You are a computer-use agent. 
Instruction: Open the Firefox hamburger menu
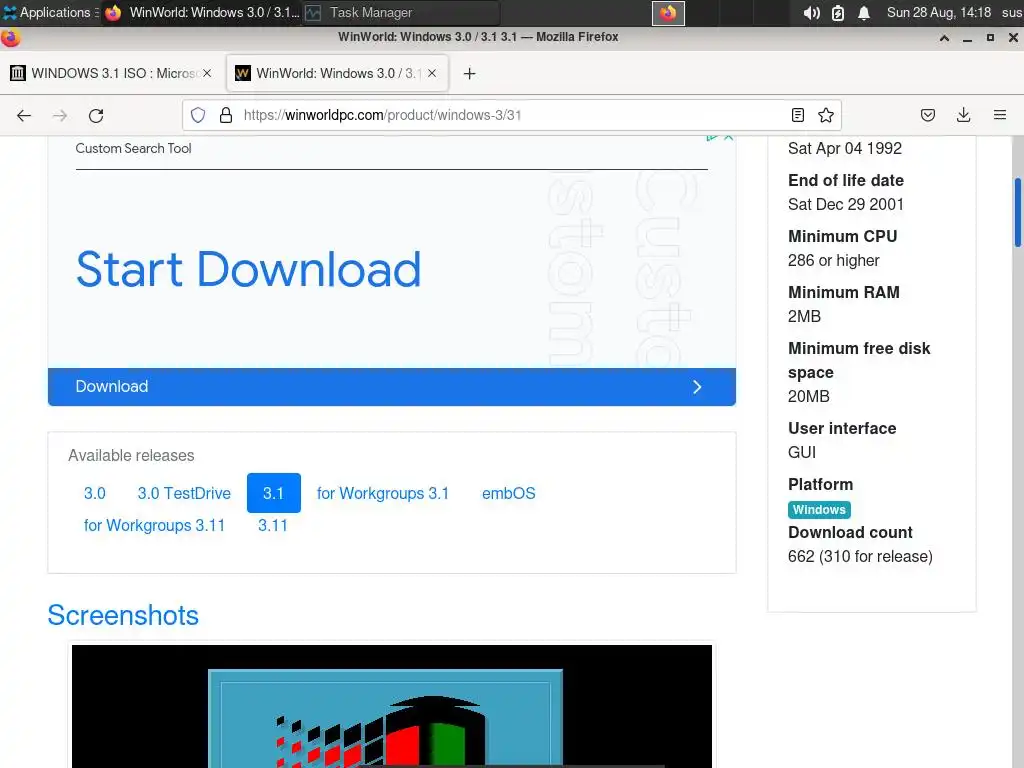(999, 116)
